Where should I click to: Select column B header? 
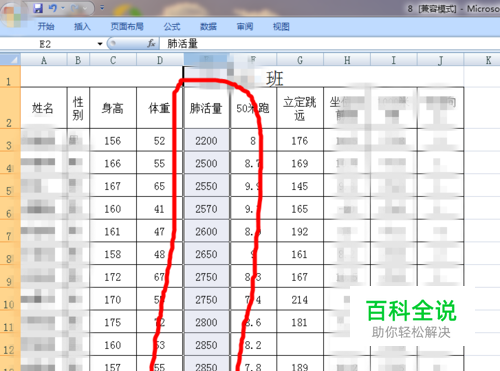tap(78, 60)
